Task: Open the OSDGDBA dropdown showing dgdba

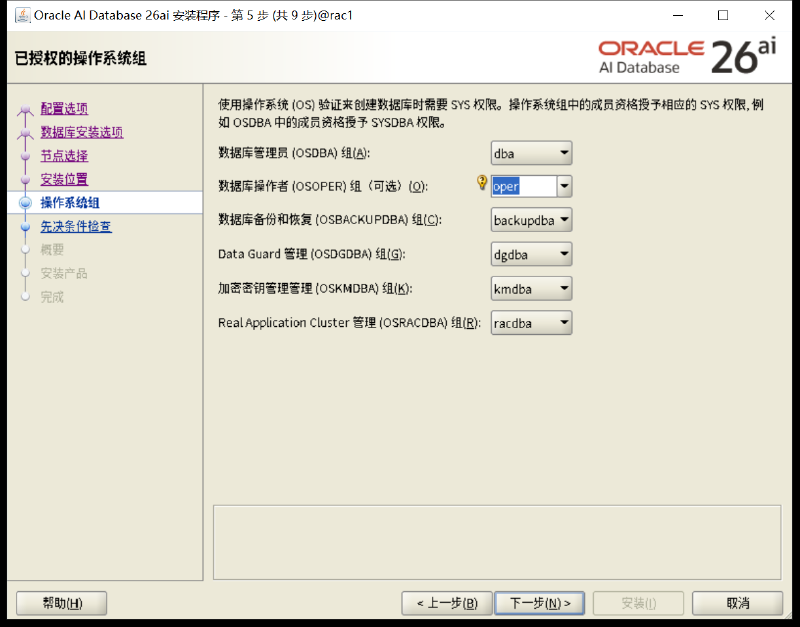Action: [531, 254]
